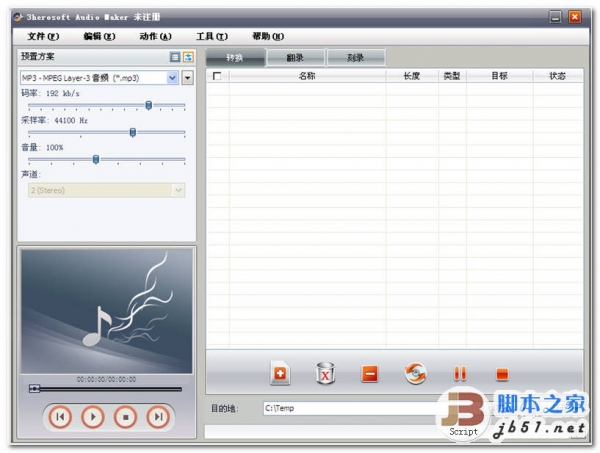Click the trash clear-list icon
Screen dimensions: 600x453
coord(325,373)
